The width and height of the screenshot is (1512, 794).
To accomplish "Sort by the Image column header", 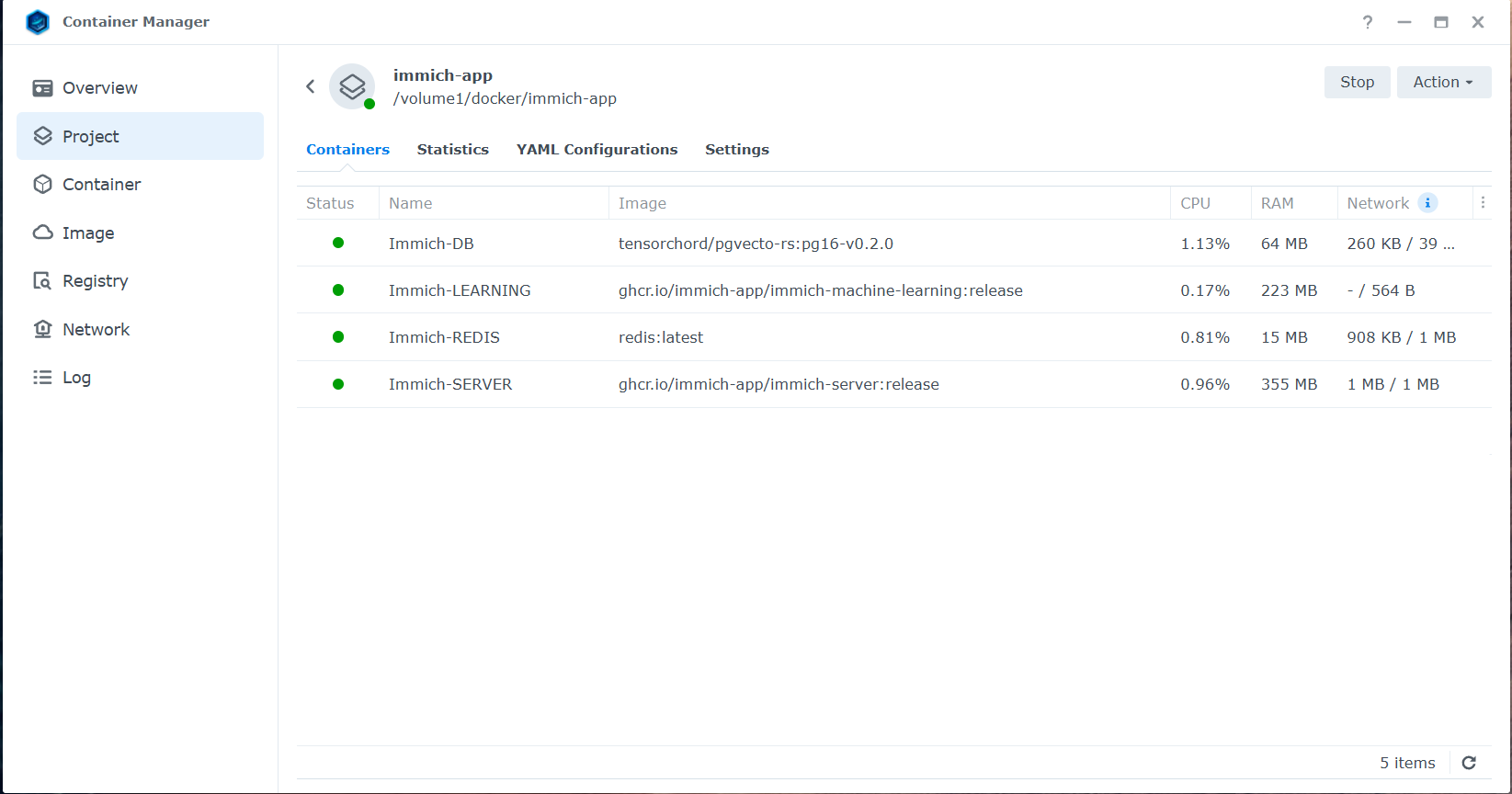I will pyautogui.click(x=890, y=203).
